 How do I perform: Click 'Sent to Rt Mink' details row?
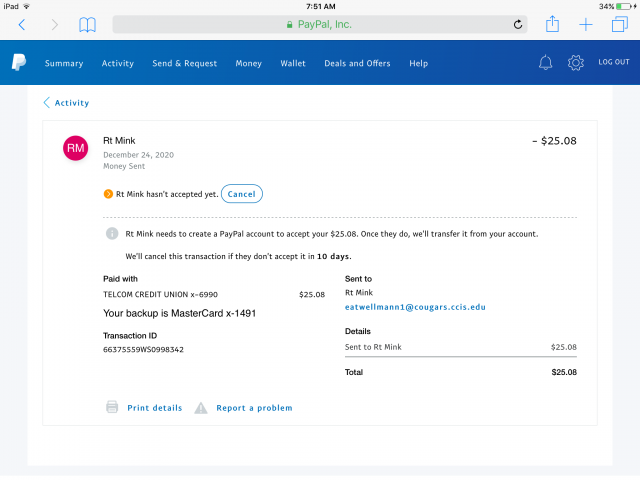point(461,347)
